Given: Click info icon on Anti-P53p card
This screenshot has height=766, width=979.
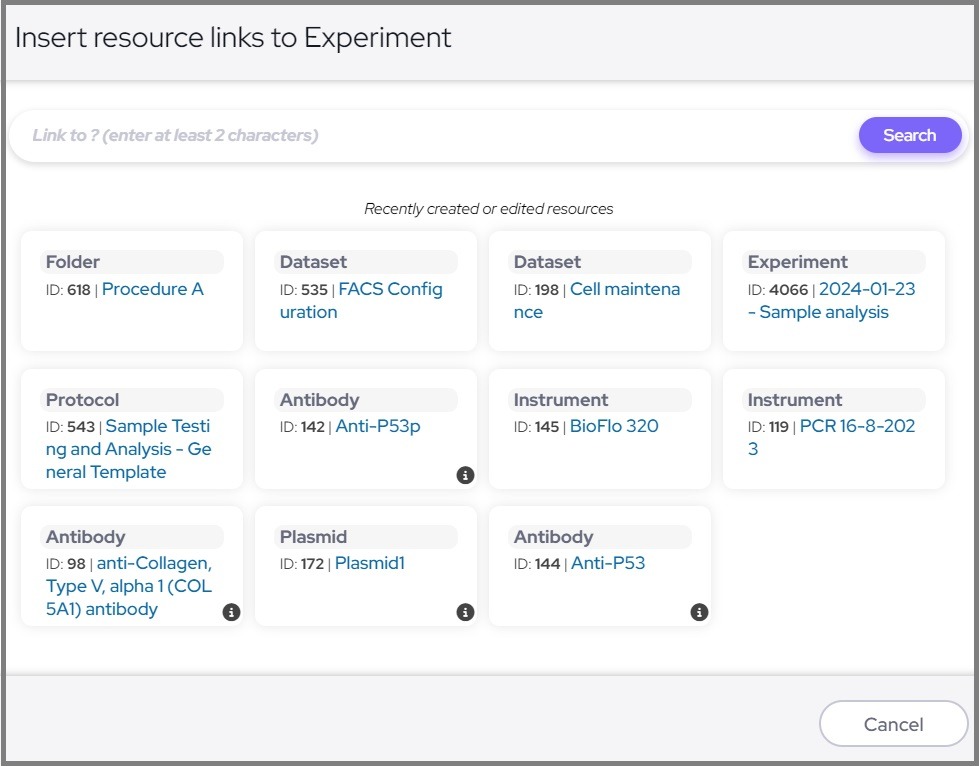Looking at the screenshot, I should pos(465,475).
